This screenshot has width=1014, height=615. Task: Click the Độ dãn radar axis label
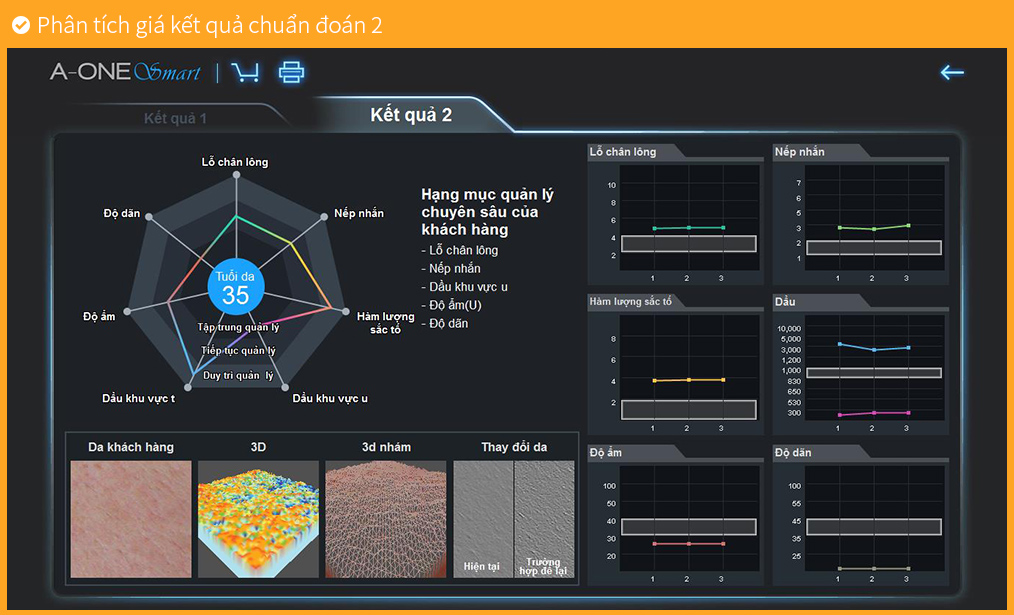122,213
